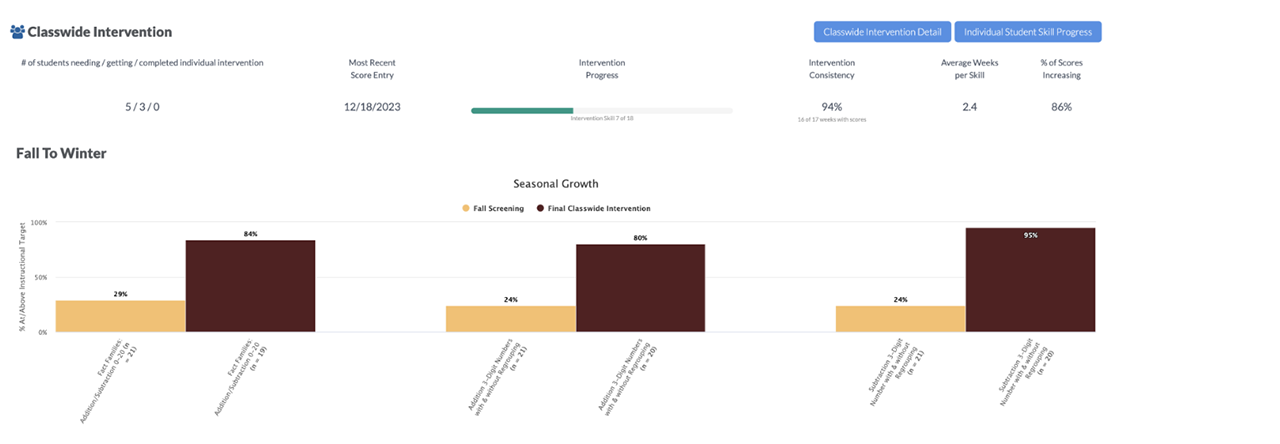This screenshot has width=1280, height=444.
Task: Click 'Intervention Skill 7 of 18' caption
Action: point(602,118)
